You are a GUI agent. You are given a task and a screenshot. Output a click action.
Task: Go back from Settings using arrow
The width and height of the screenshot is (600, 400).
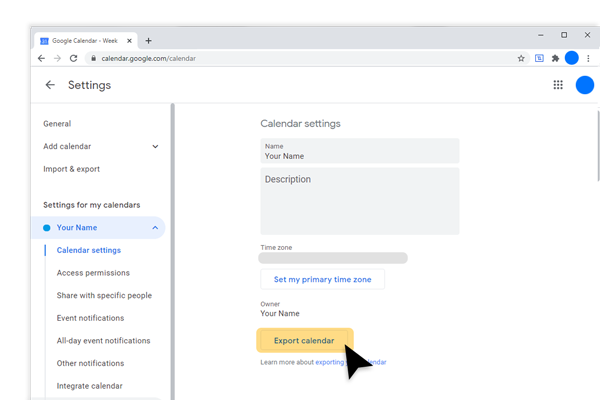50,85
